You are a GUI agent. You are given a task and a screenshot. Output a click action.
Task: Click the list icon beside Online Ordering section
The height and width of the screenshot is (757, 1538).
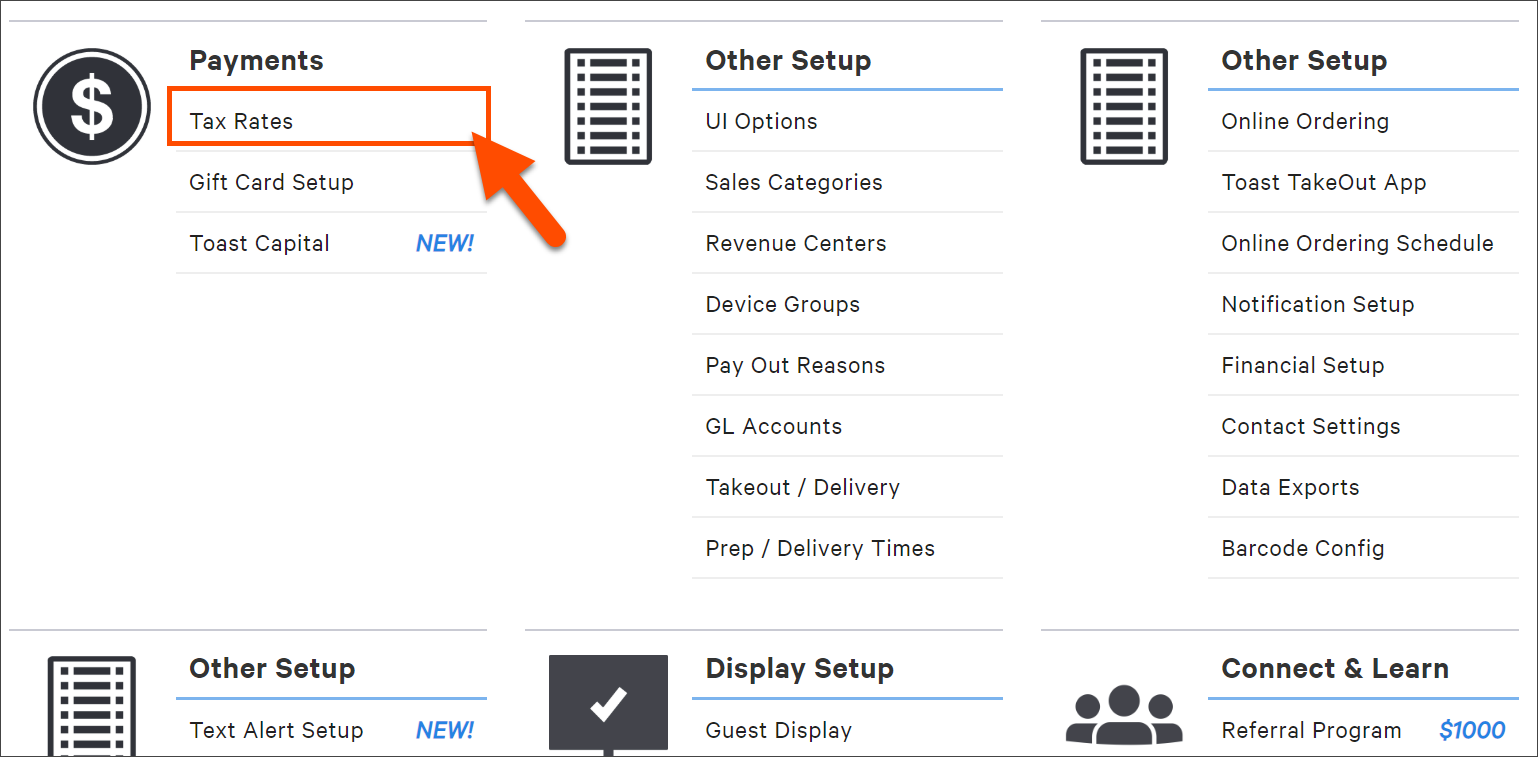click(x=1123, y=106)
